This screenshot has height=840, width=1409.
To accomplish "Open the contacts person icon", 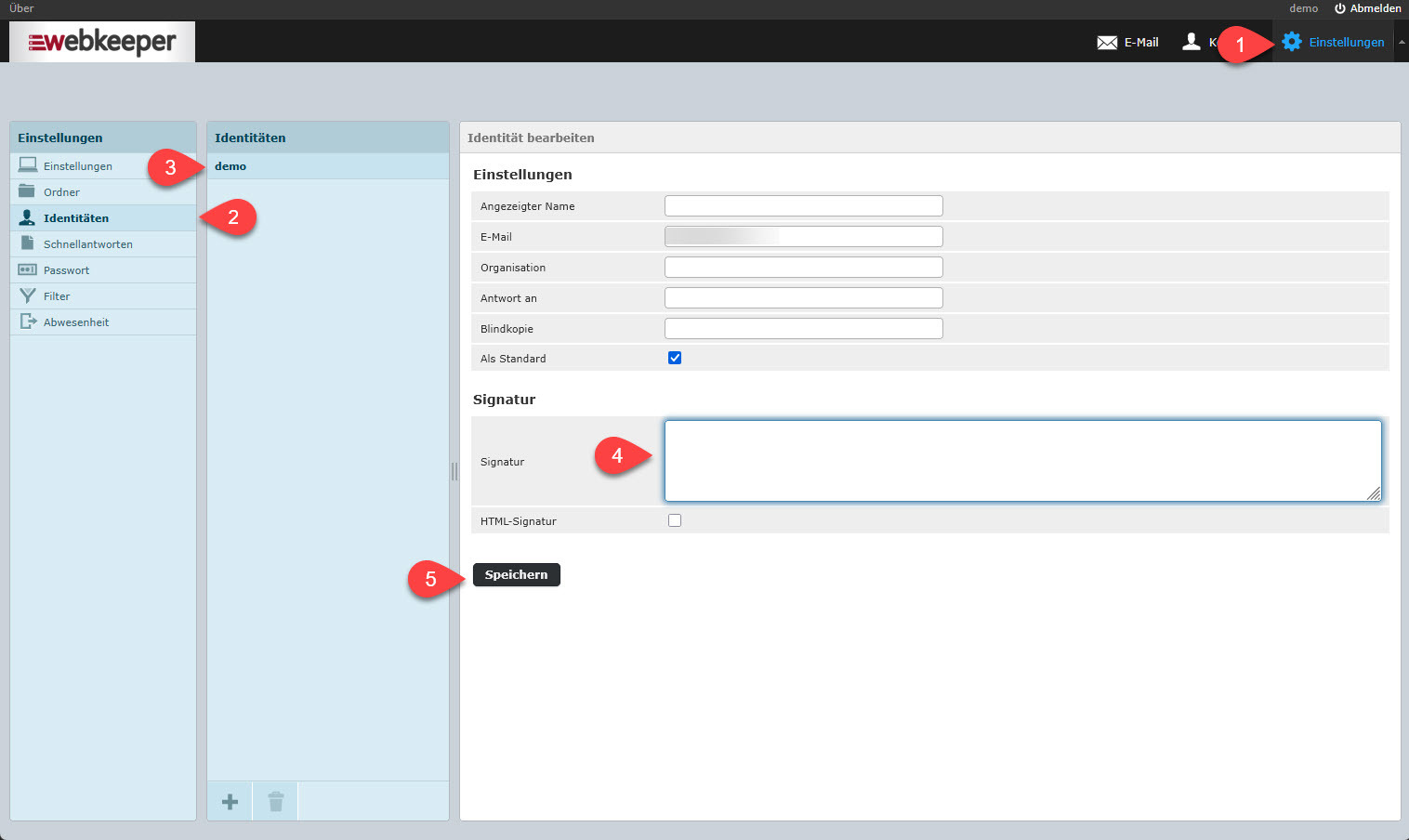I will pos(1192,42).
